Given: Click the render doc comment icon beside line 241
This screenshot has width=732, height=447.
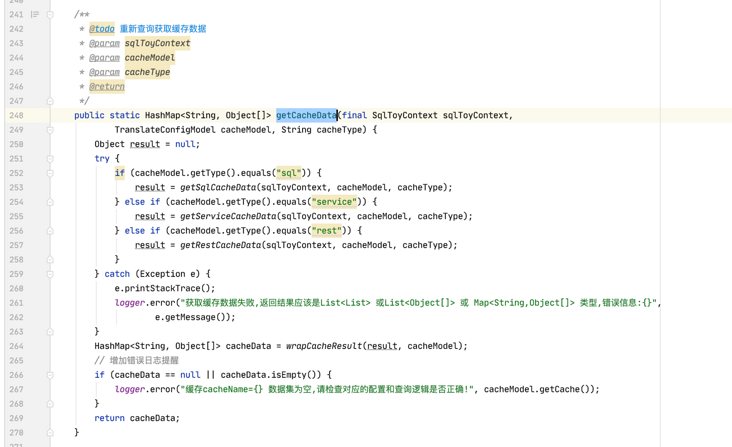Looking at the screenshot, I should click(x=35, y=14).
